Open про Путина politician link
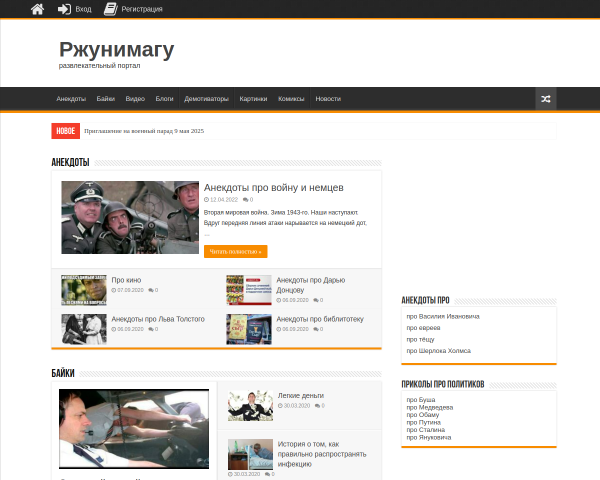 point(424,423)
